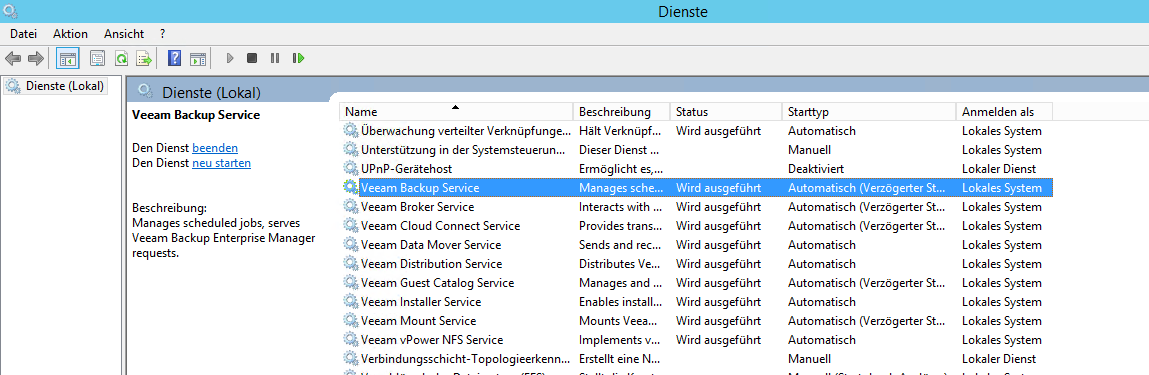Open the Datei menu

[x=23, y=34]
